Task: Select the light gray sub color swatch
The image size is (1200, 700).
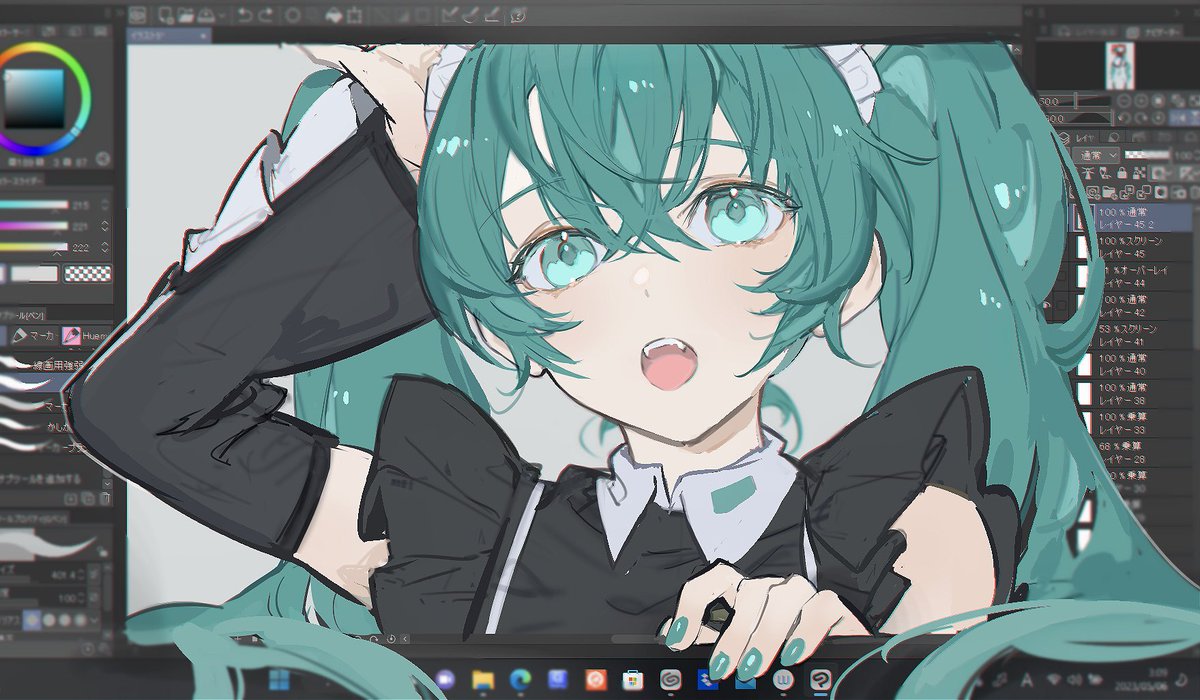Action: (35, 273)
